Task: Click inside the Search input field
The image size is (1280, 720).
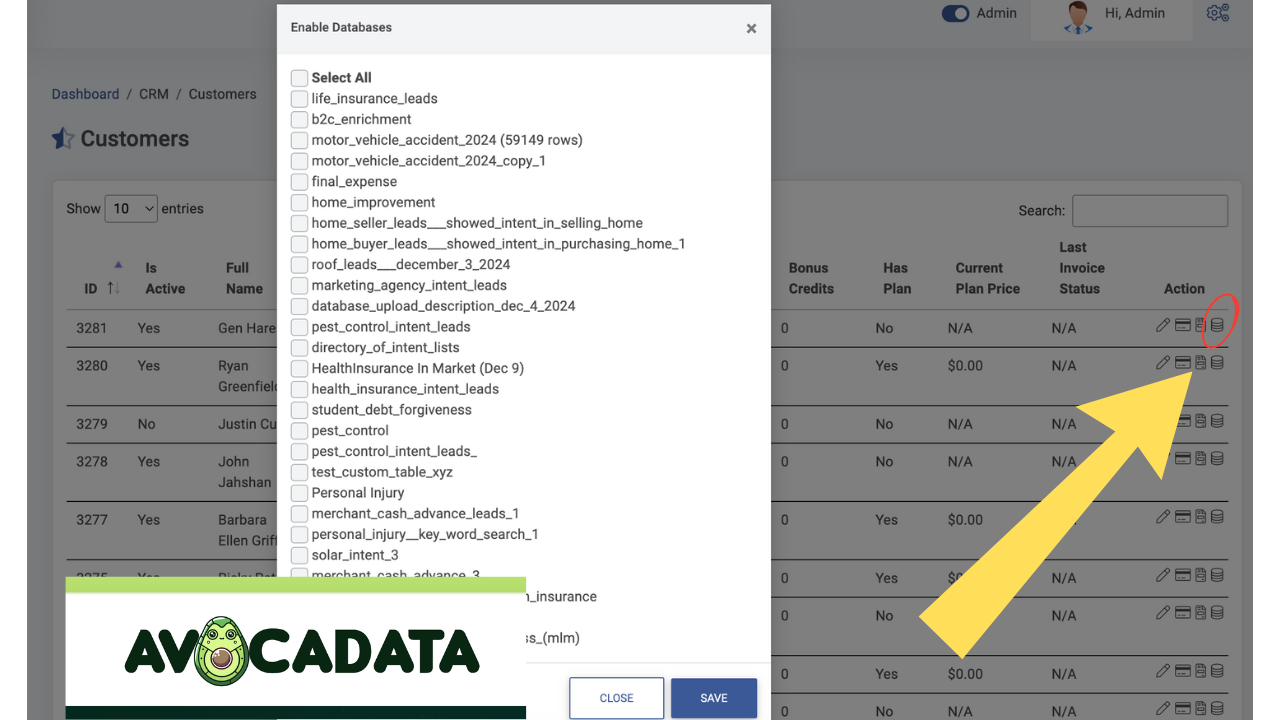Action: tap(1149, 210)
